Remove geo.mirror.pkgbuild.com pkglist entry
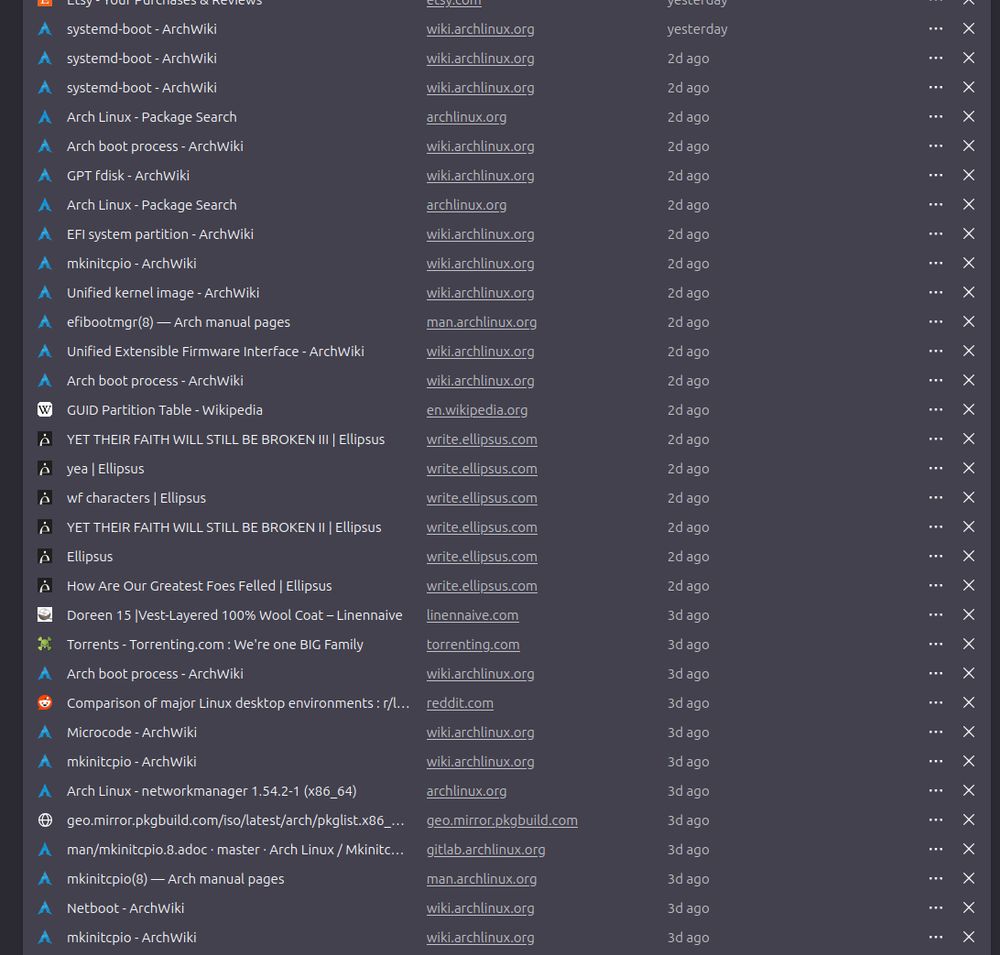The image size is (1000, 955). pyautogui.click(x=968, y=820)
